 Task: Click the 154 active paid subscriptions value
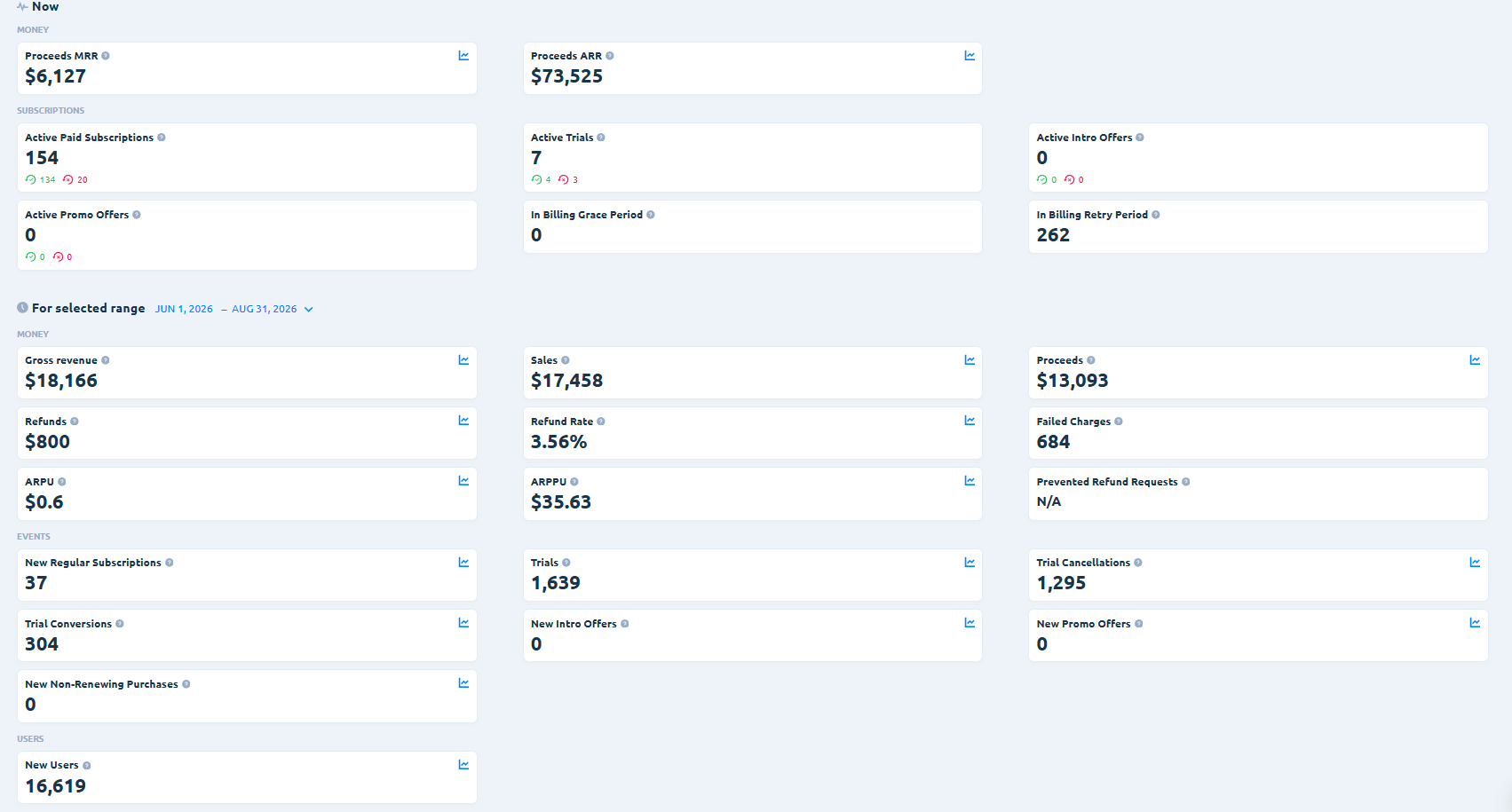pos(42,158)
